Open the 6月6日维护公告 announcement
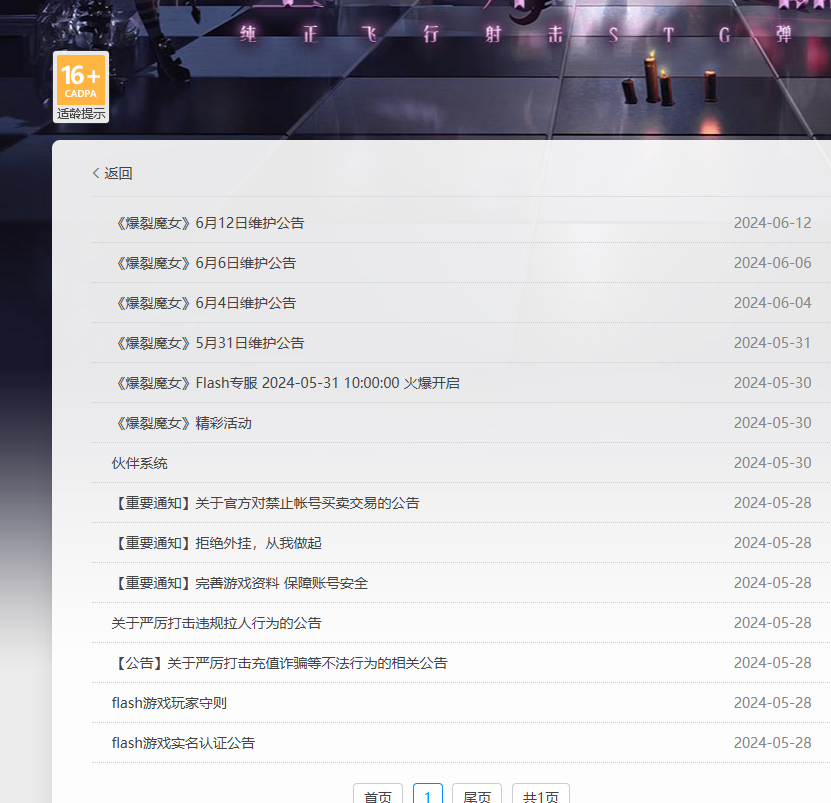831x803 pixels. 204,263
